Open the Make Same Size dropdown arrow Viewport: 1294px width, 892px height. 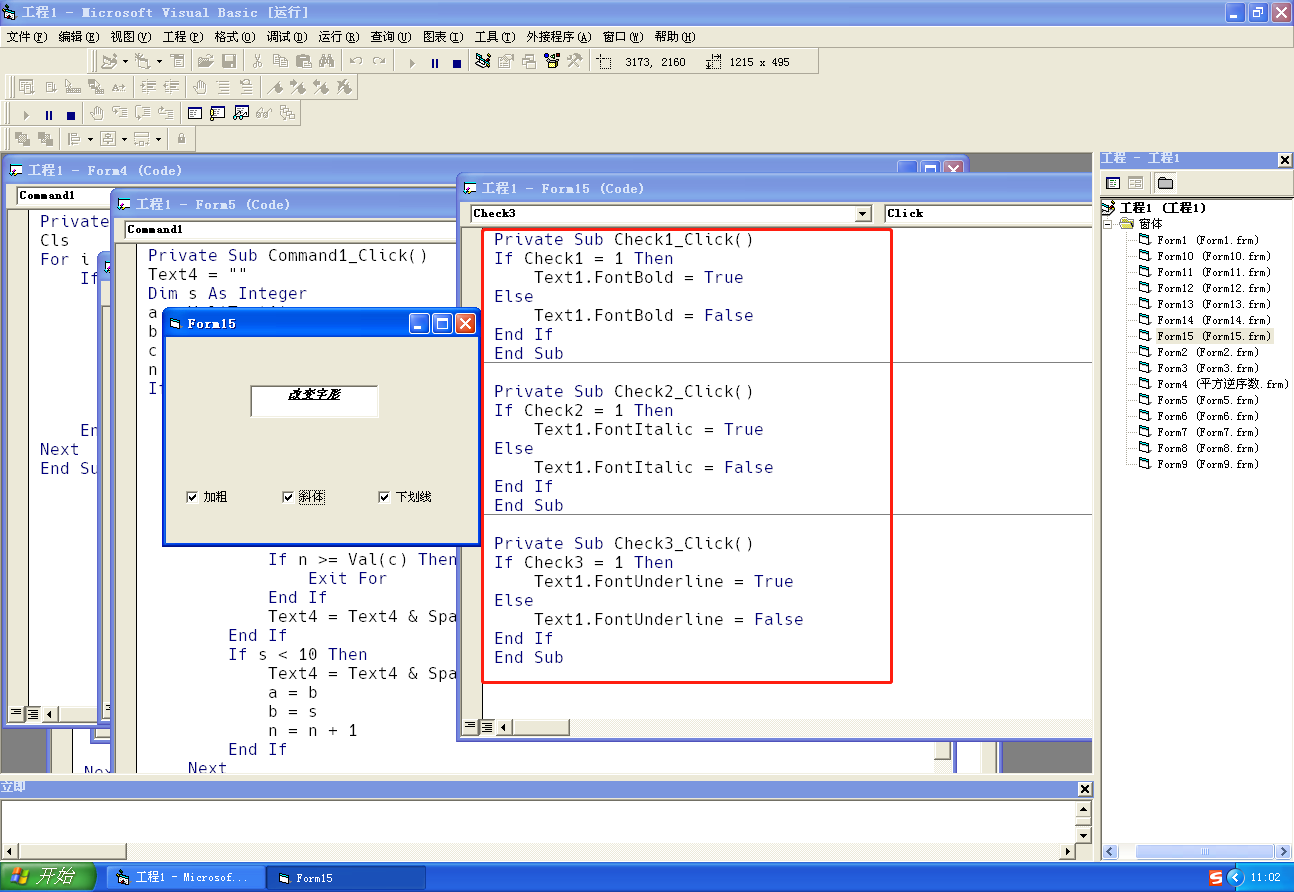click(158, 139)
